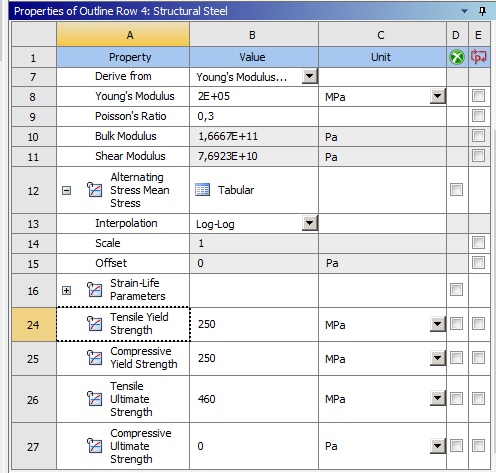
Task: Toggle the suppress checkbox for Alternating Stress Mean Stress
Action: click(x=456, y=190)
